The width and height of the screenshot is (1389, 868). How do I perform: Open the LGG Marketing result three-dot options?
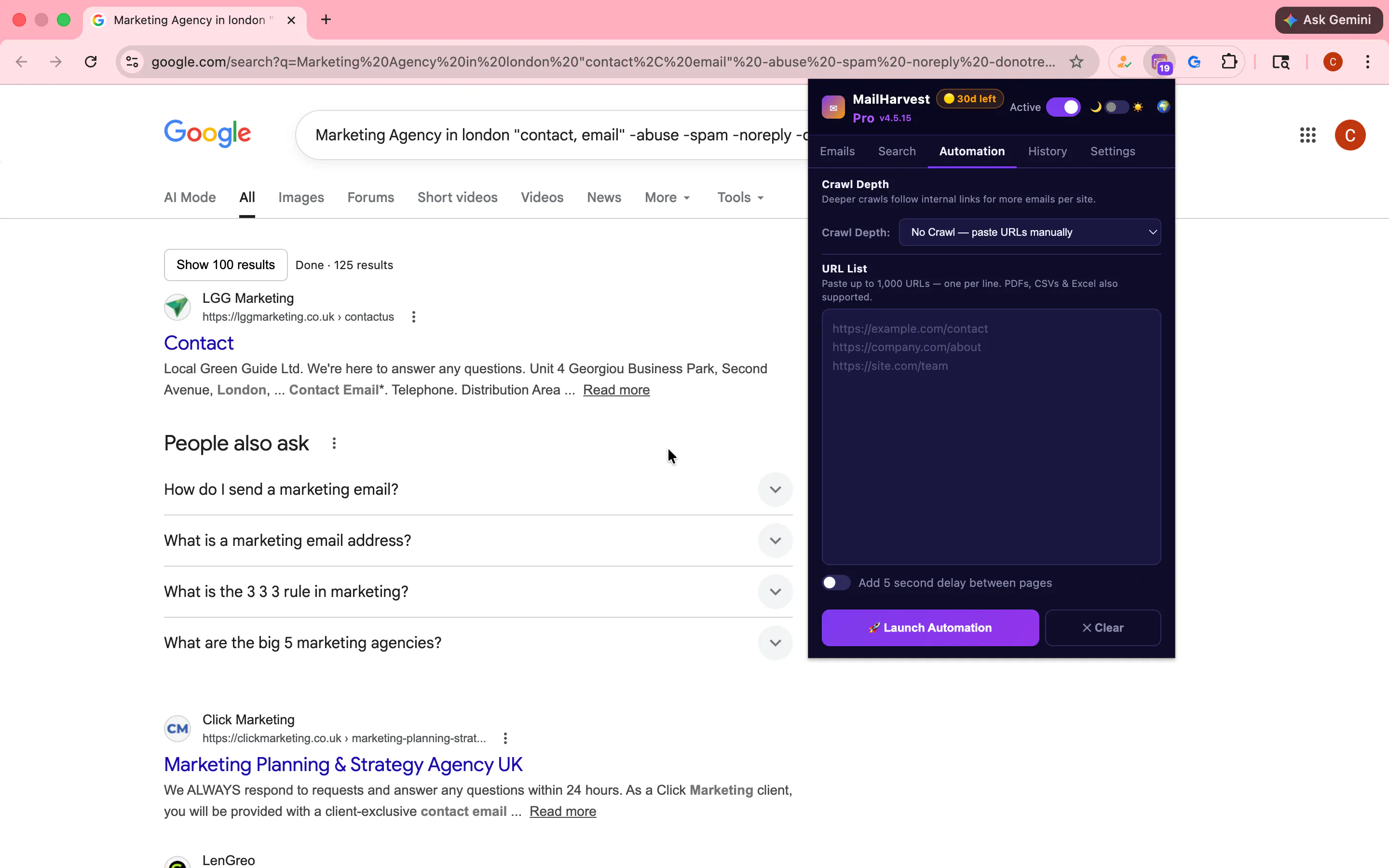coord(413,317)
